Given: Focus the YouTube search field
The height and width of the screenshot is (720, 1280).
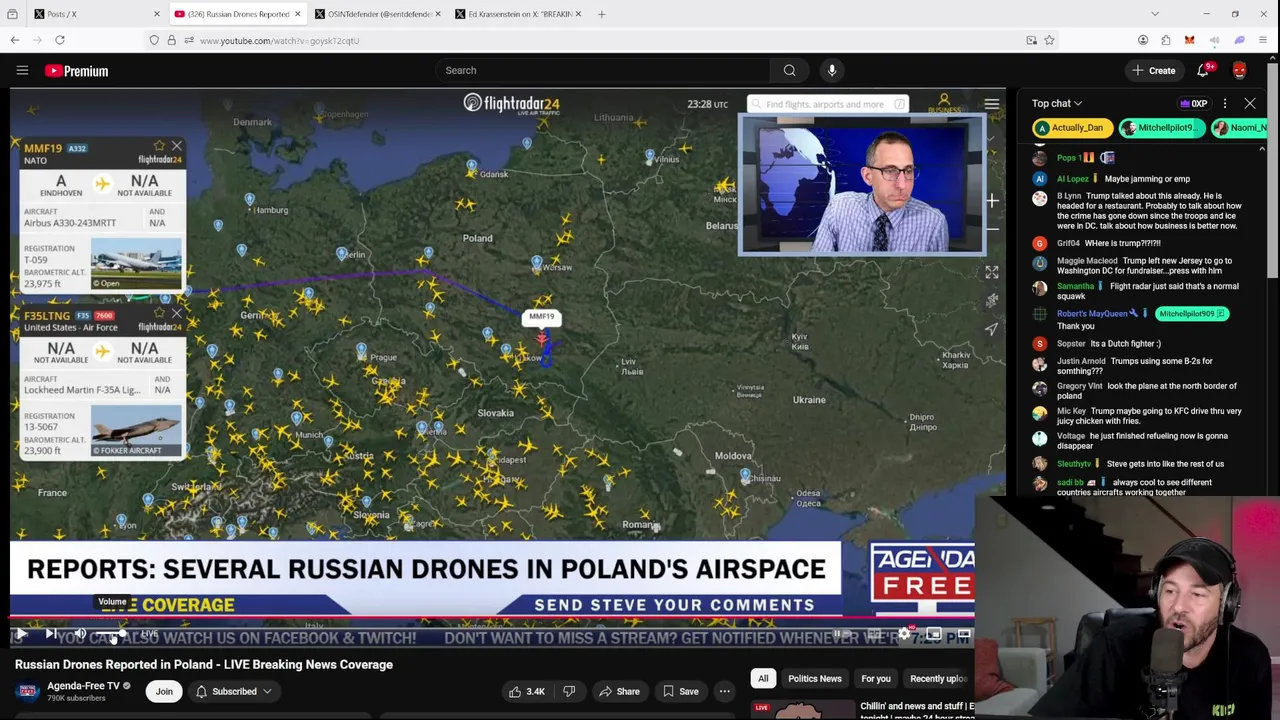Looking at the screenshot, I should [x=602, y=70].
